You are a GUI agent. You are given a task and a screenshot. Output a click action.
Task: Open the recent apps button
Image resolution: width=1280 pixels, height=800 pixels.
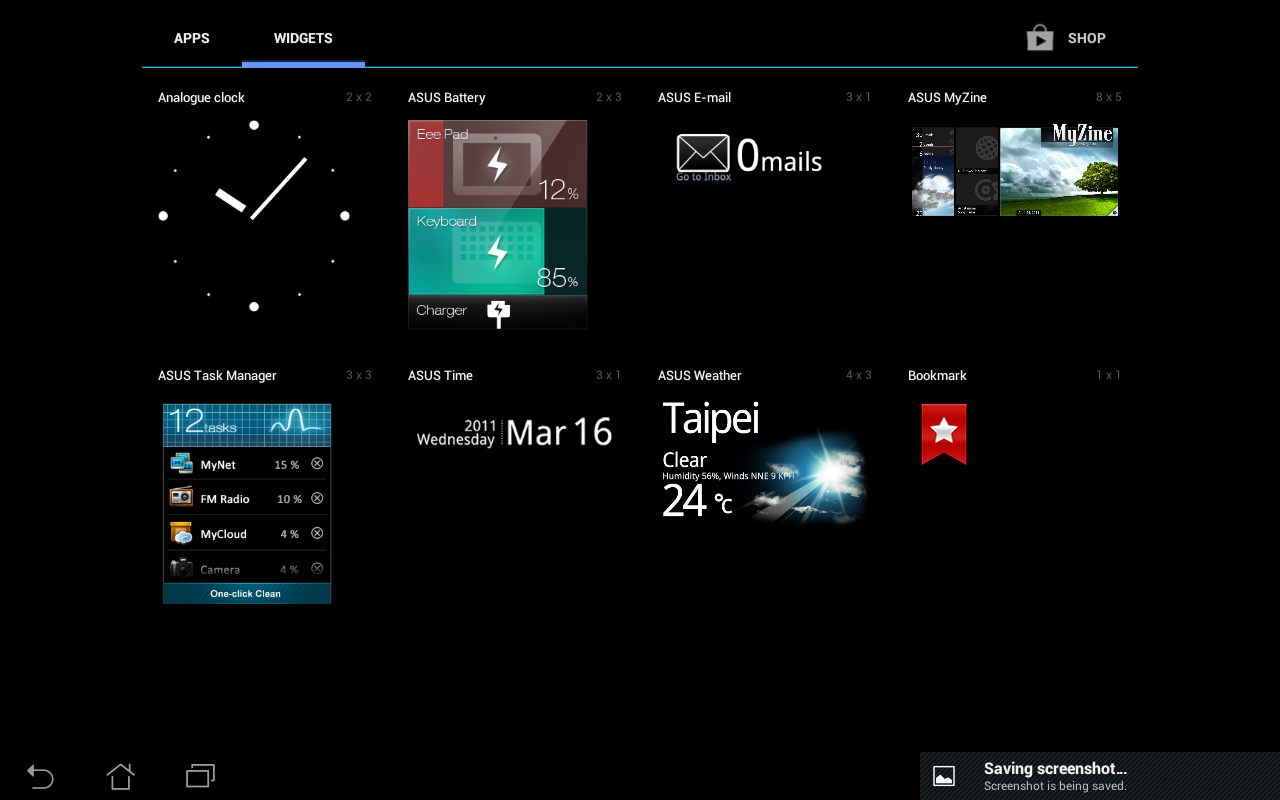click(200, 776)
